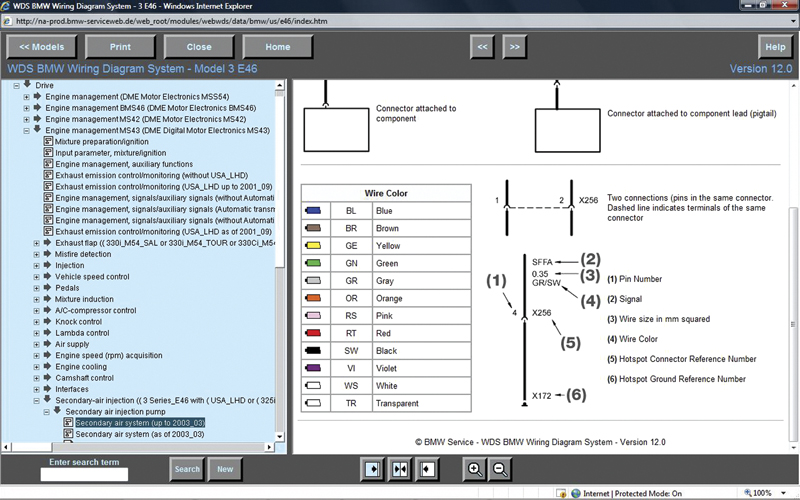Open Input parameter, mixture/ignition diagram icon

48,153
